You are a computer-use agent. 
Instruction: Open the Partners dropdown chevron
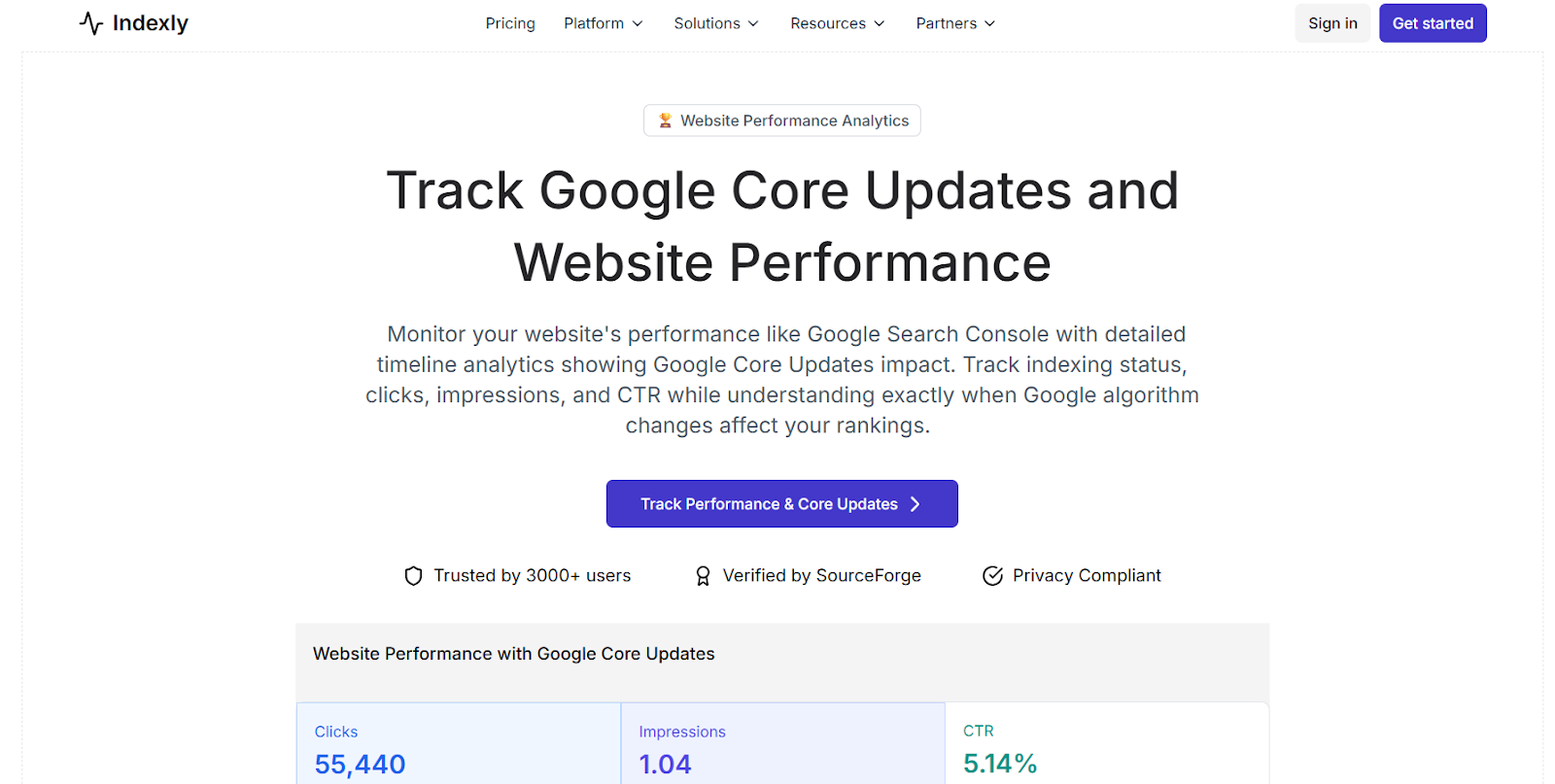pos(989,23)
